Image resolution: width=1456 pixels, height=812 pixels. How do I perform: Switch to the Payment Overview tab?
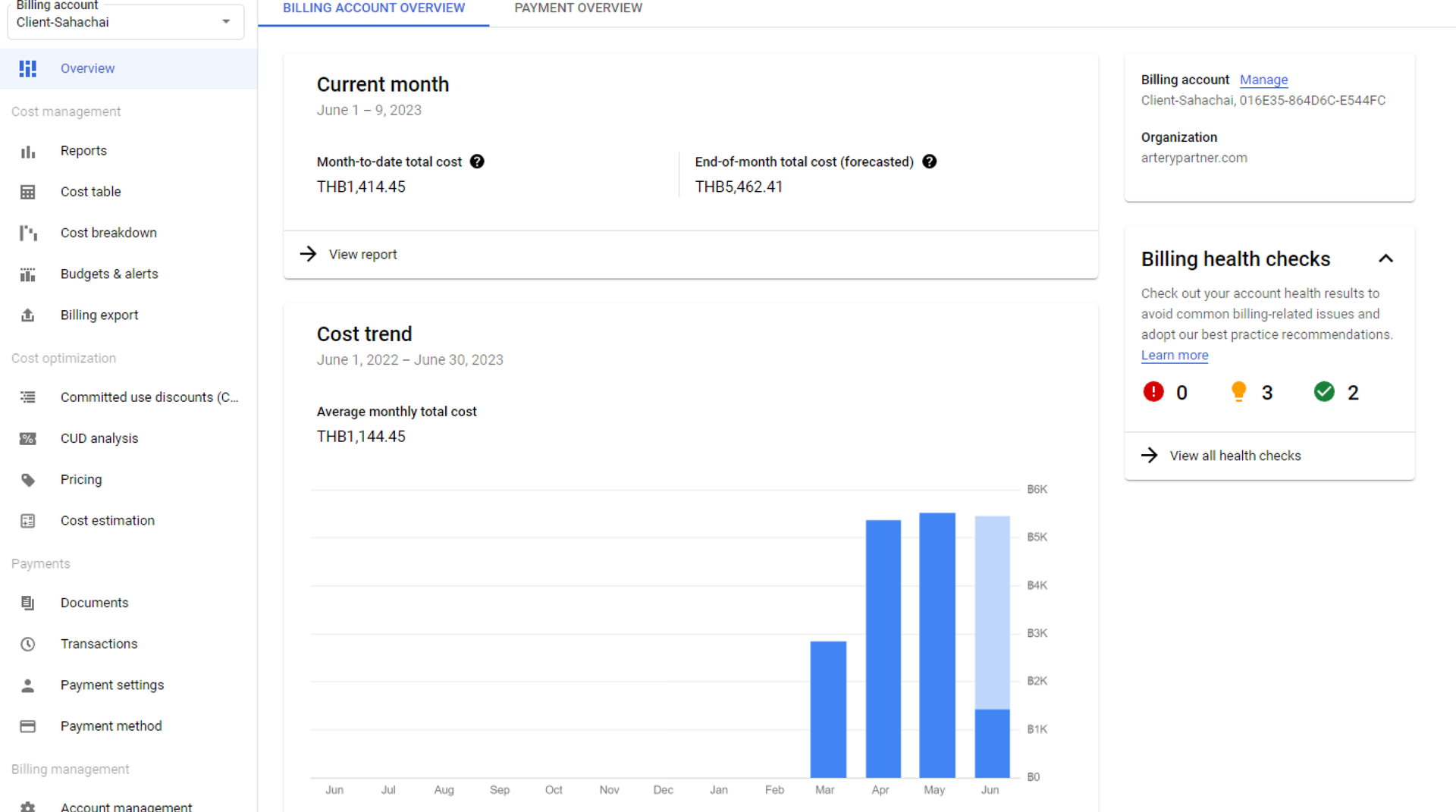tap(578, 8)
